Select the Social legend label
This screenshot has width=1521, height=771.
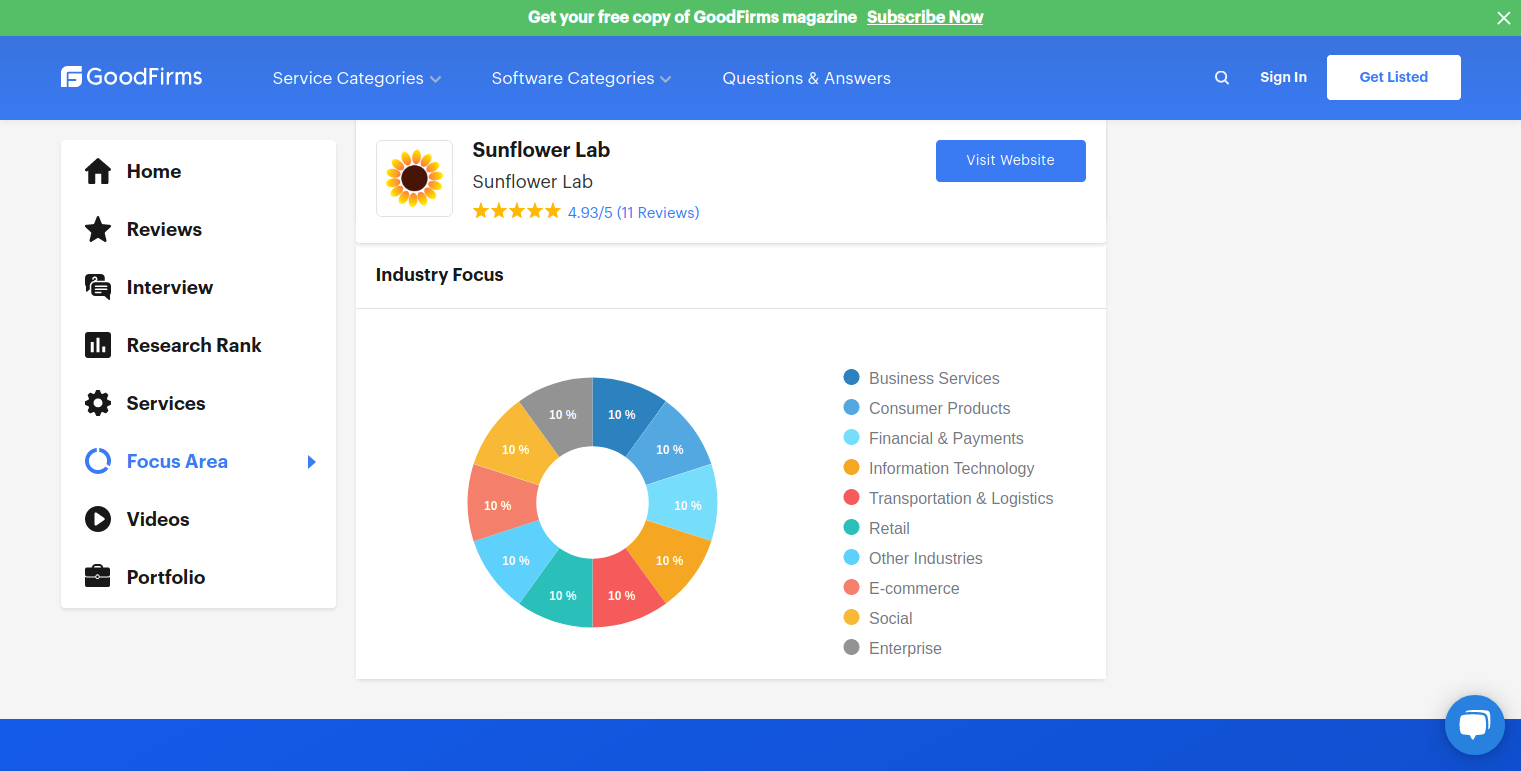pyautogui.click(x=890, y=618)
